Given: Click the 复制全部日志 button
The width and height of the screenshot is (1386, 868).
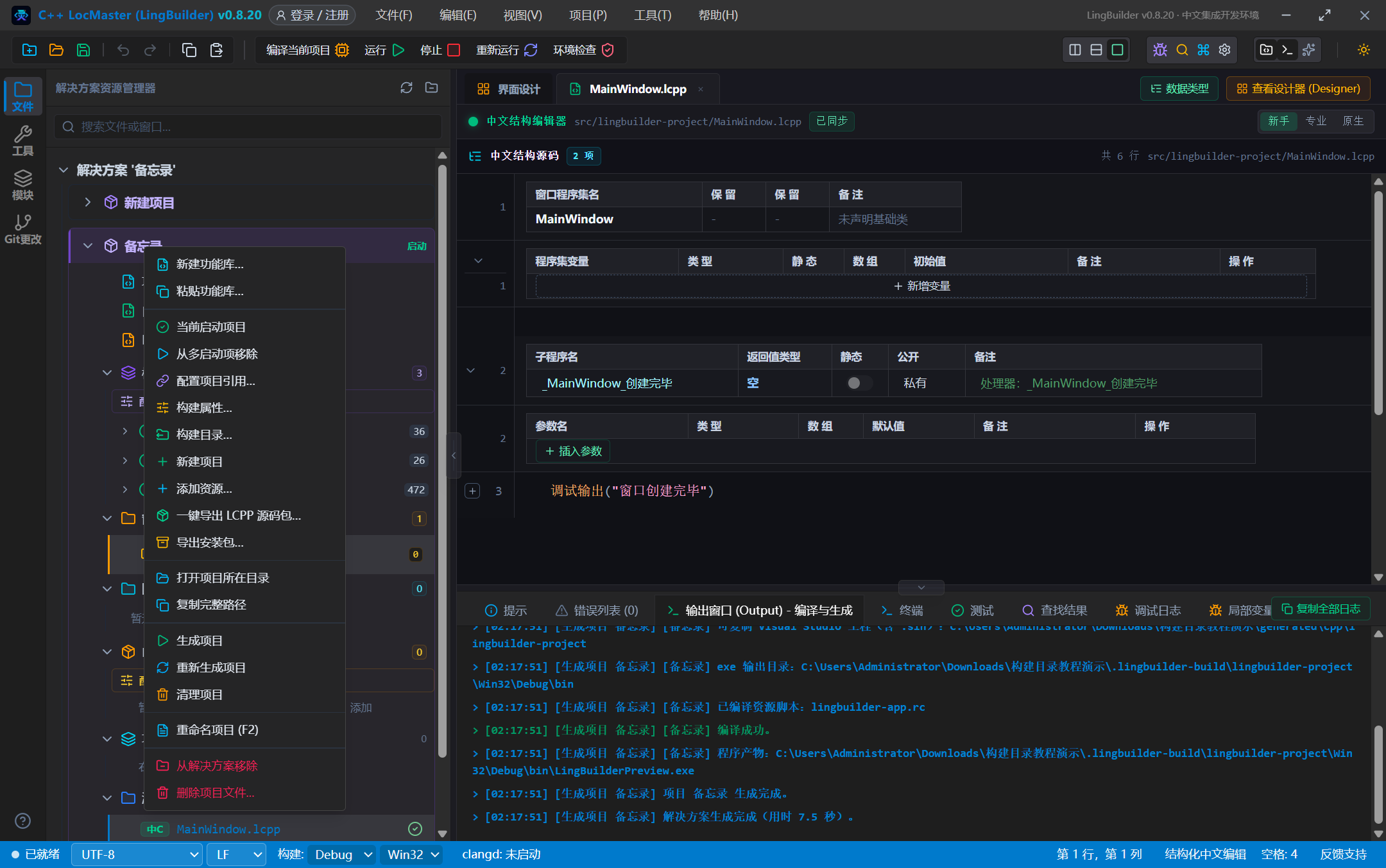Looking at the screenshot, I should tap(1321, 609).
